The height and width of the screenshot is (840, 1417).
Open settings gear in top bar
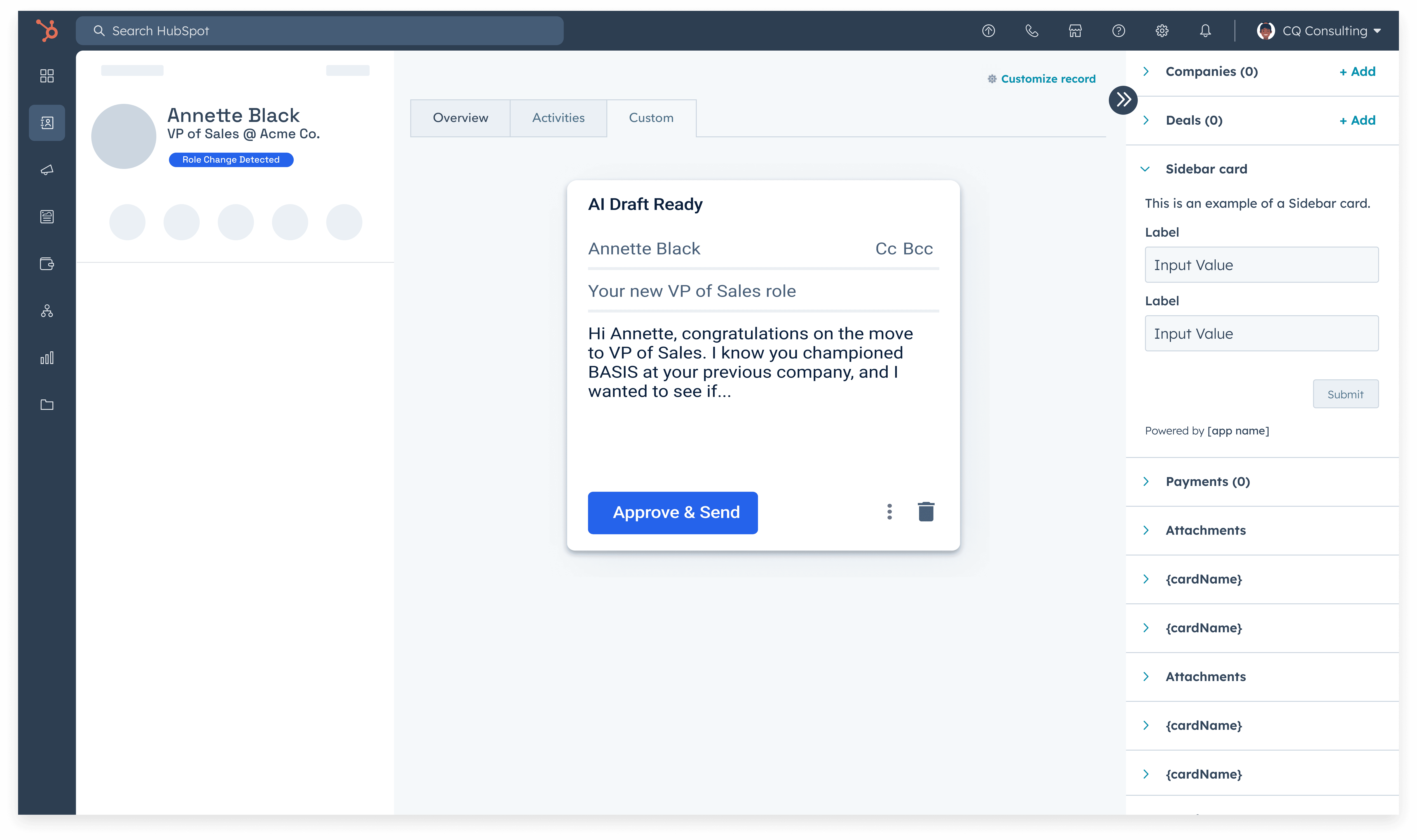click(1161, 30)
